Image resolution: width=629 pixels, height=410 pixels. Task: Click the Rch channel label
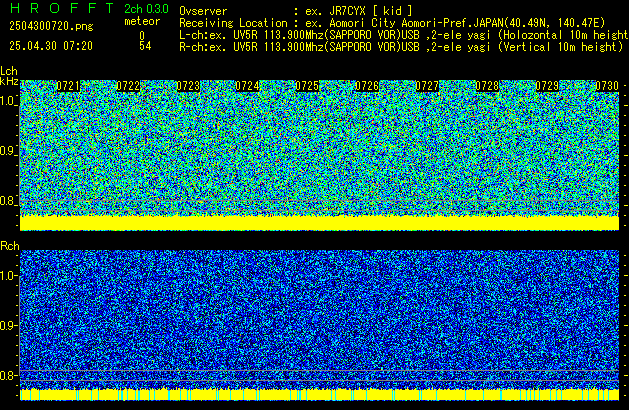[x=10, y=246]
